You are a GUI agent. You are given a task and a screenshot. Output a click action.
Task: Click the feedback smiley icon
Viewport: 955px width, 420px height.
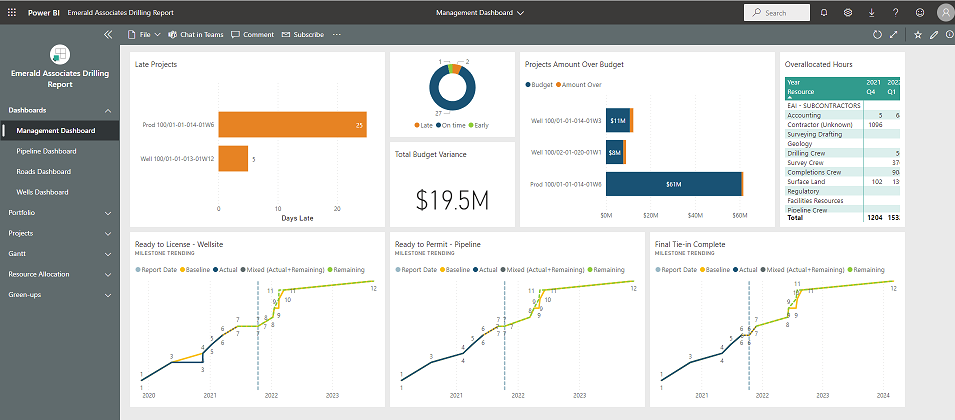[x=919, y=12]
